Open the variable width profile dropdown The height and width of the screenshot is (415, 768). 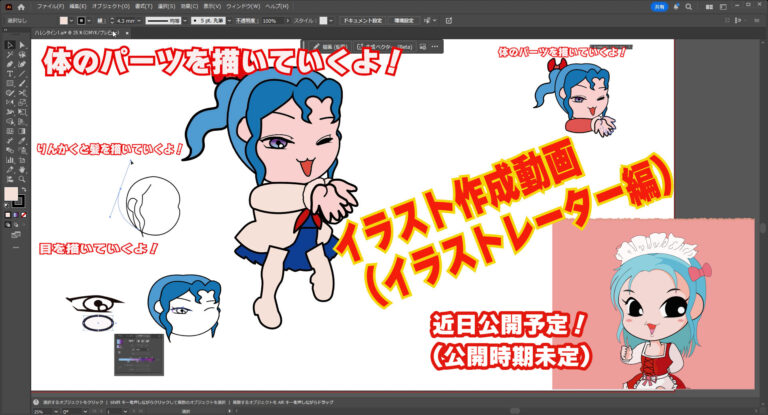pyautogui.click(x=185, y=21)
